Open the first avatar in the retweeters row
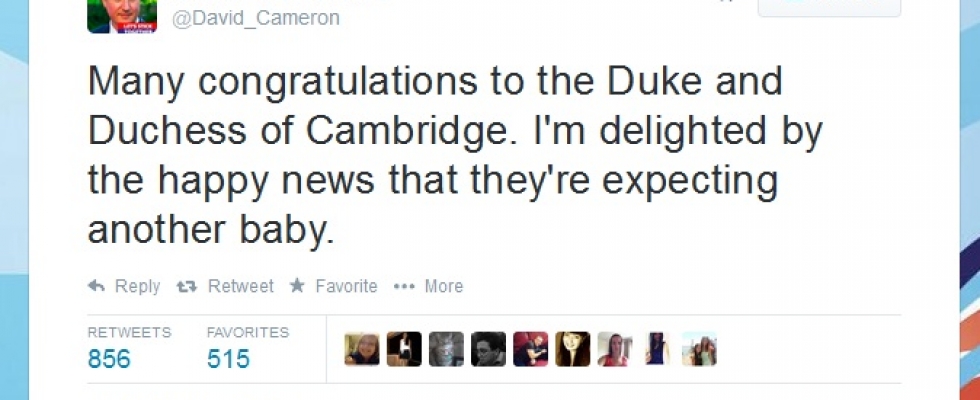This screenshot has height=400, width=980. click(x=362, y=349)
